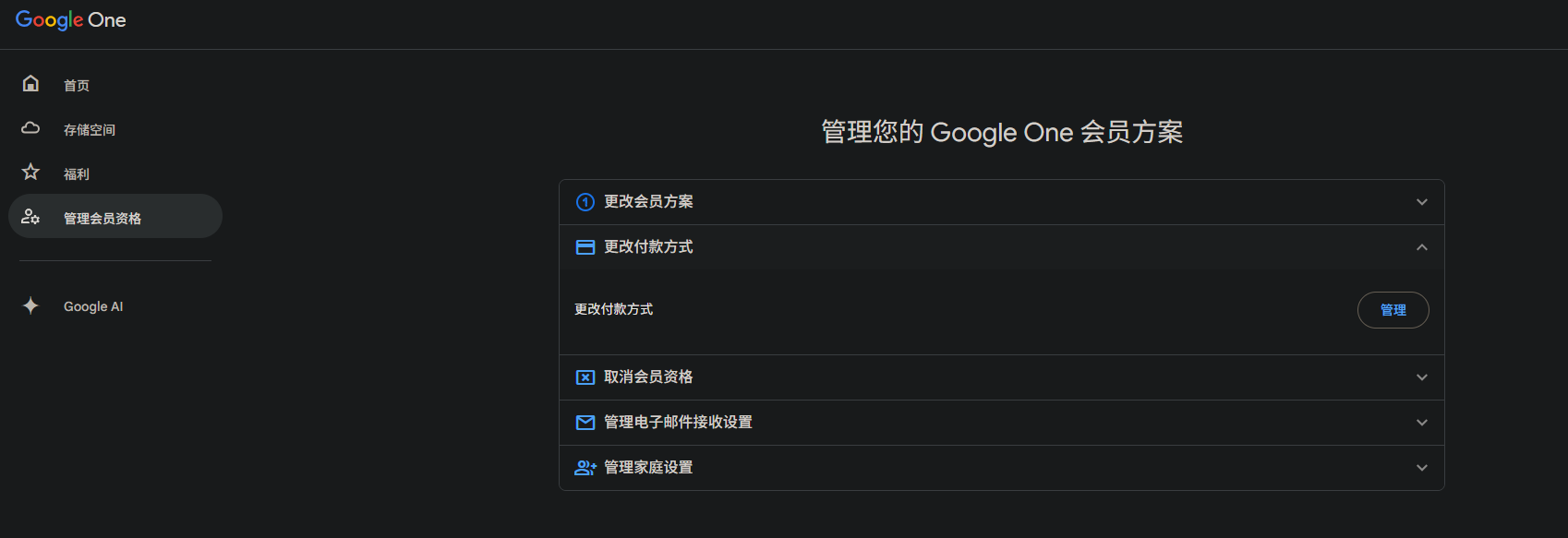Screen dimensions: 1568x538
Task: Click the family group icon
Action: (585, 468)
